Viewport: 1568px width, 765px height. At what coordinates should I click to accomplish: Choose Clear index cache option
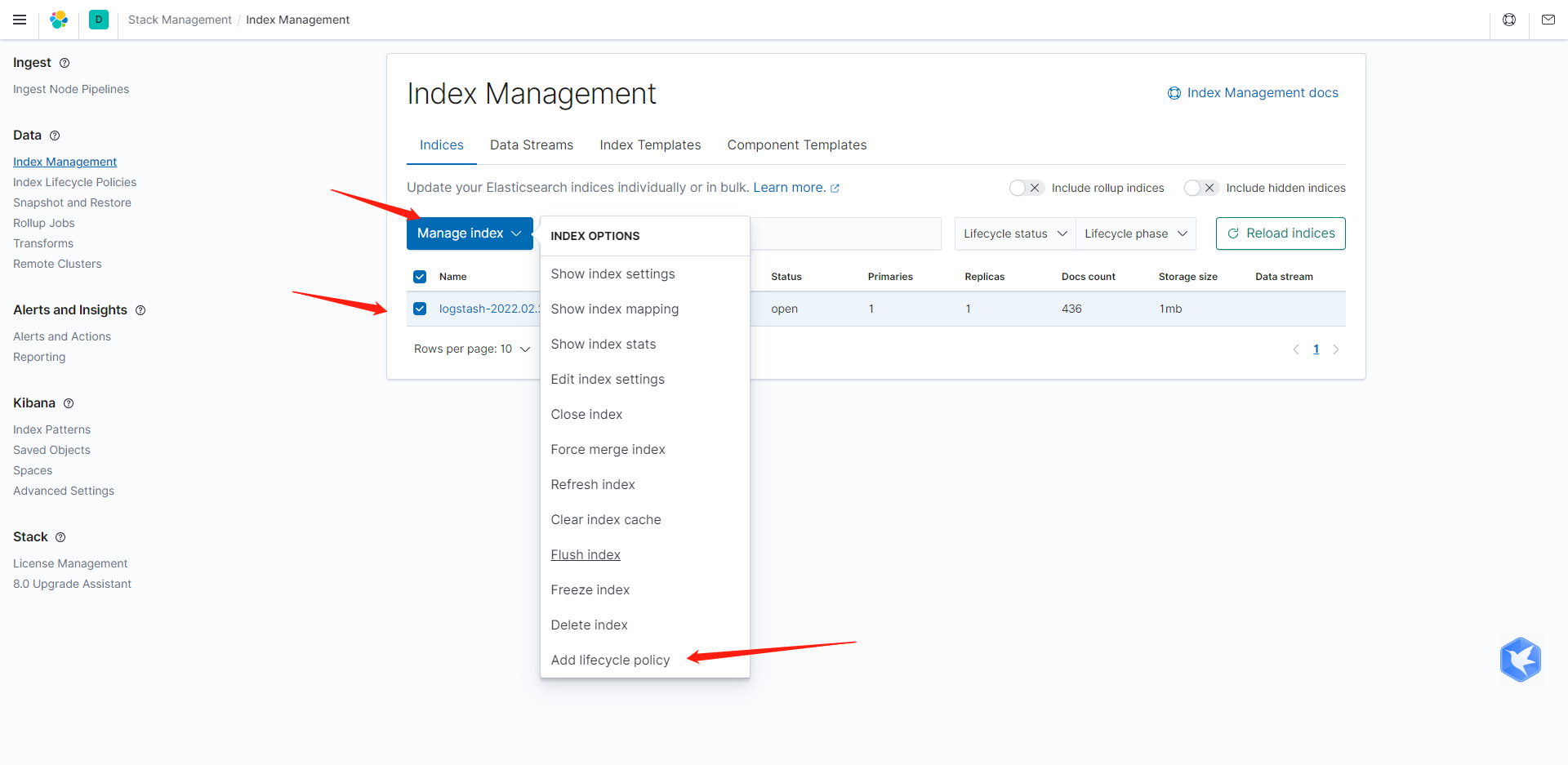[645, 520]
